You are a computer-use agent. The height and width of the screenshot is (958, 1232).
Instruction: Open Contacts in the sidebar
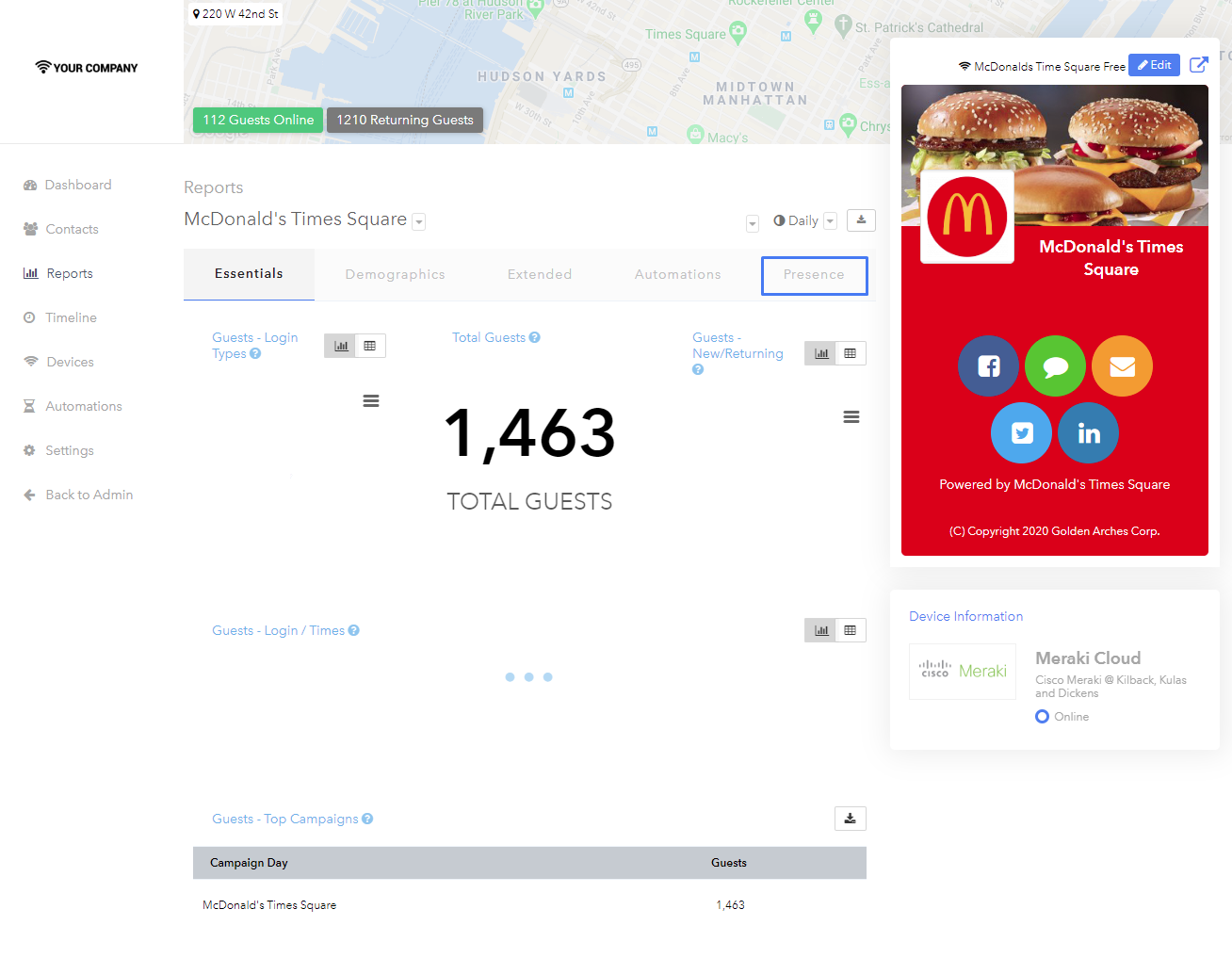60,229
